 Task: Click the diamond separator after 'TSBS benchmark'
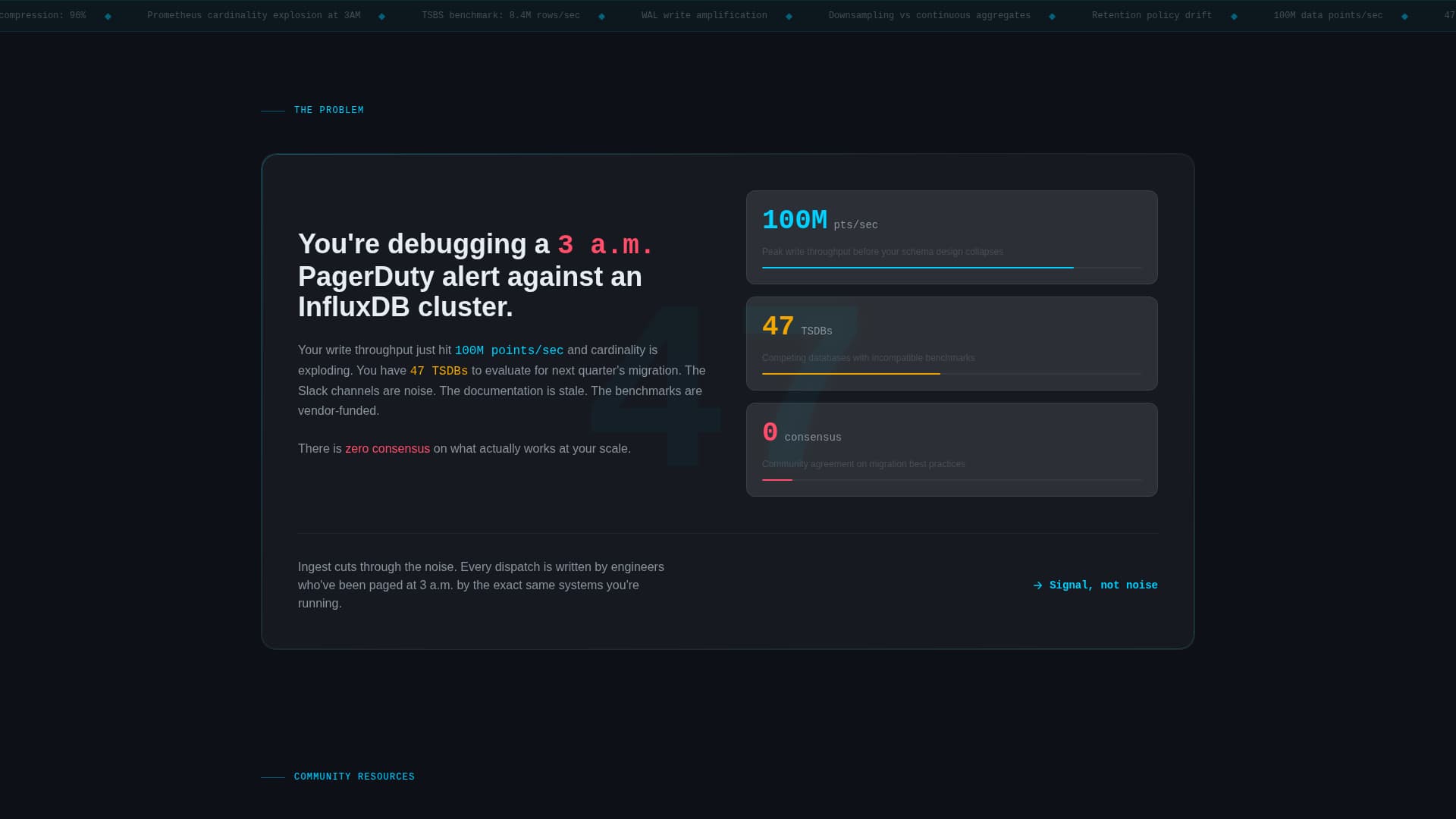pyautogui.click(x=601, y=17)
